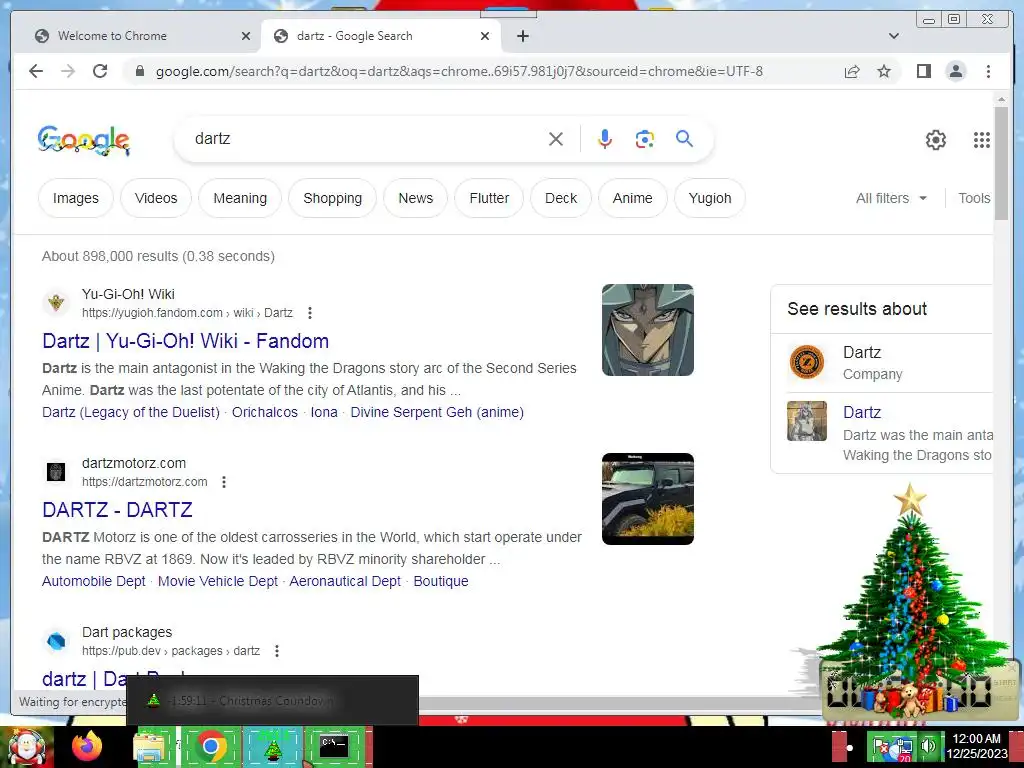This screenshot has width=1024, height=768.
Task: Open Dartz (Legacy of the Duelist) sitelink
Action: tap(131, 412)
